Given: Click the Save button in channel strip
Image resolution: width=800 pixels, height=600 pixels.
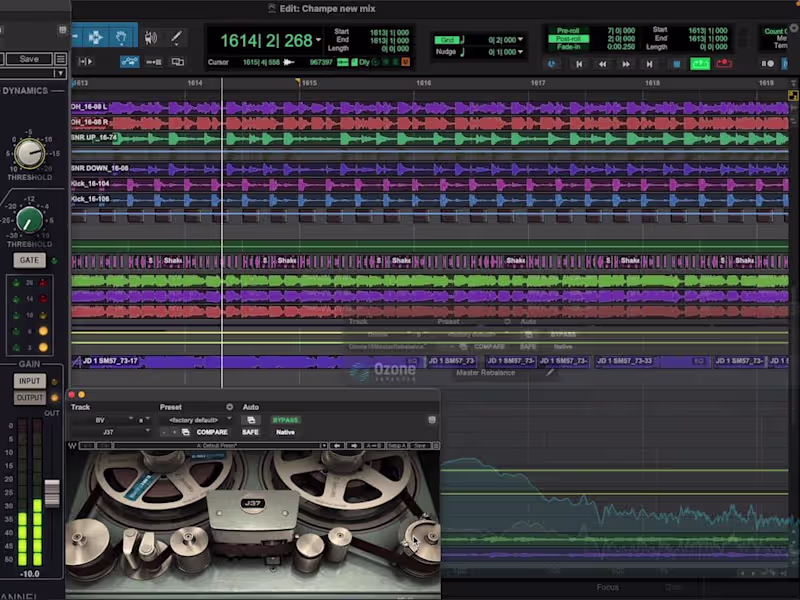Looking at the screenshot, I should coord(29,59).
